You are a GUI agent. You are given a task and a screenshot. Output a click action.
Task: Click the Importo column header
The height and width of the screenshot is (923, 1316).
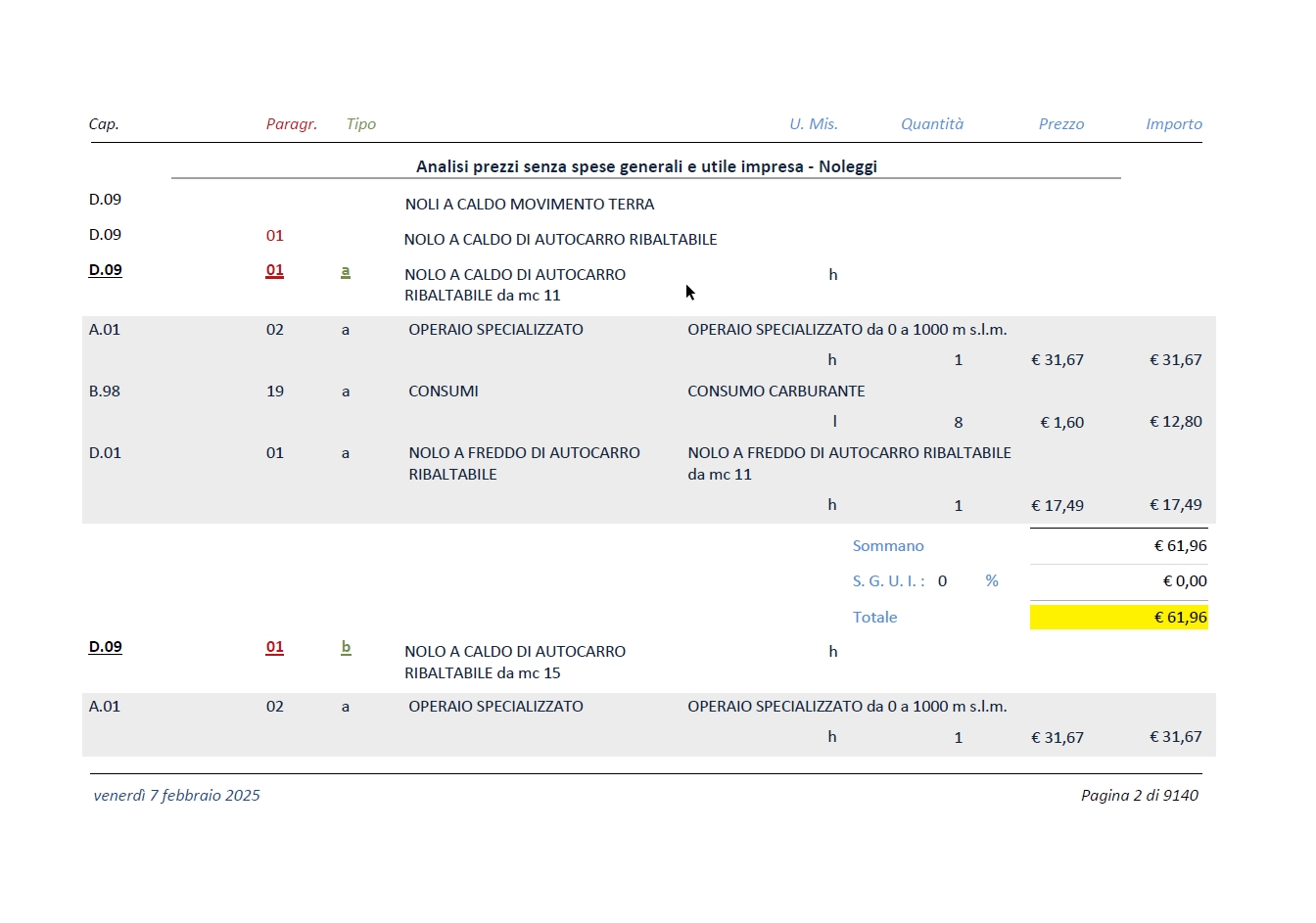[1174, 124]
